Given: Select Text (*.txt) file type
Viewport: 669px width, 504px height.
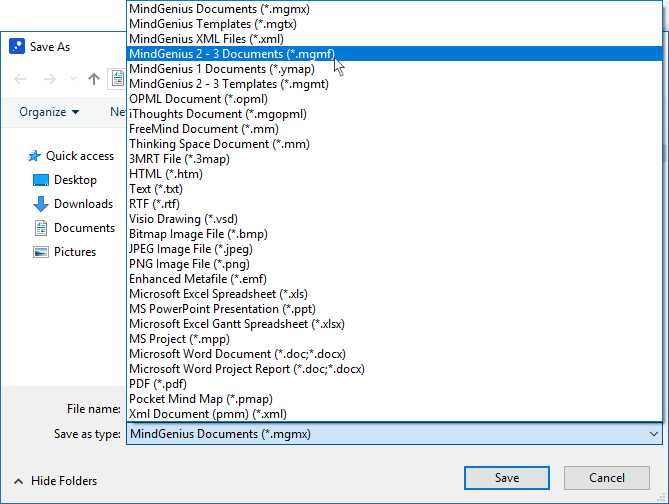Looking at the screenshot, I should click(x=394, y=189).
